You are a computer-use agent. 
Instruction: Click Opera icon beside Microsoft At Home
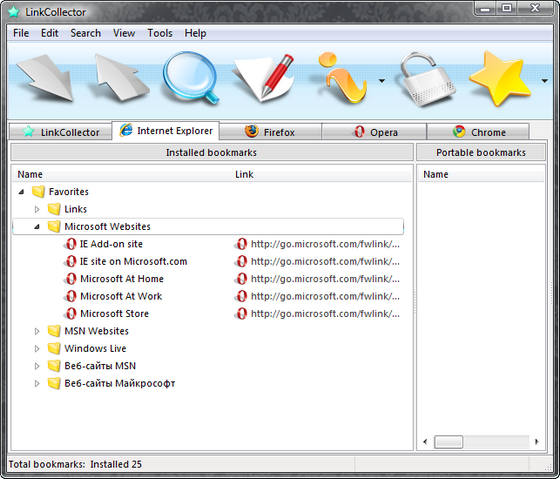pos(71,279)
